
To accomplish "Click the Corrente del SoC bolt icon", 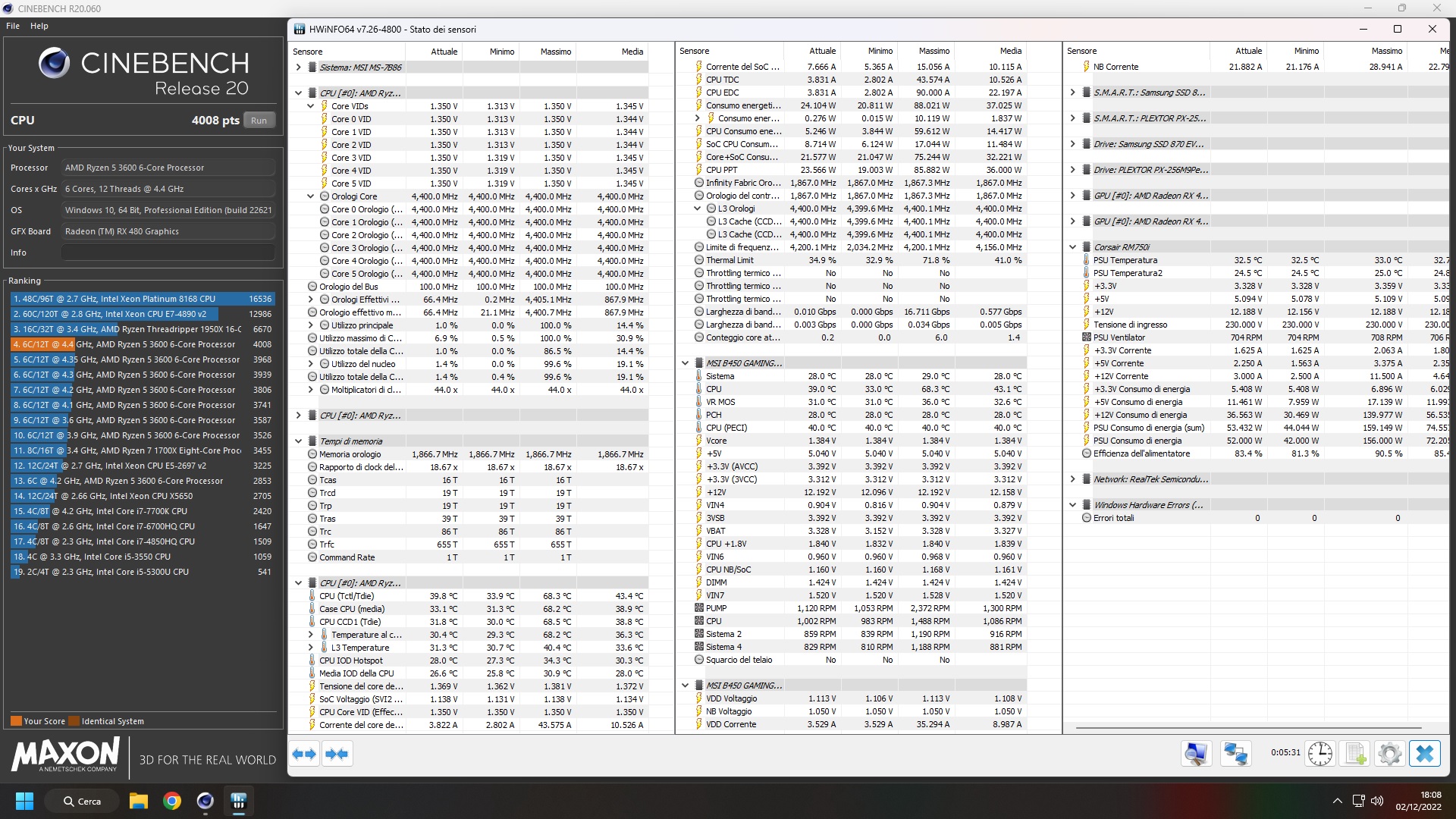I will [699, 67].
